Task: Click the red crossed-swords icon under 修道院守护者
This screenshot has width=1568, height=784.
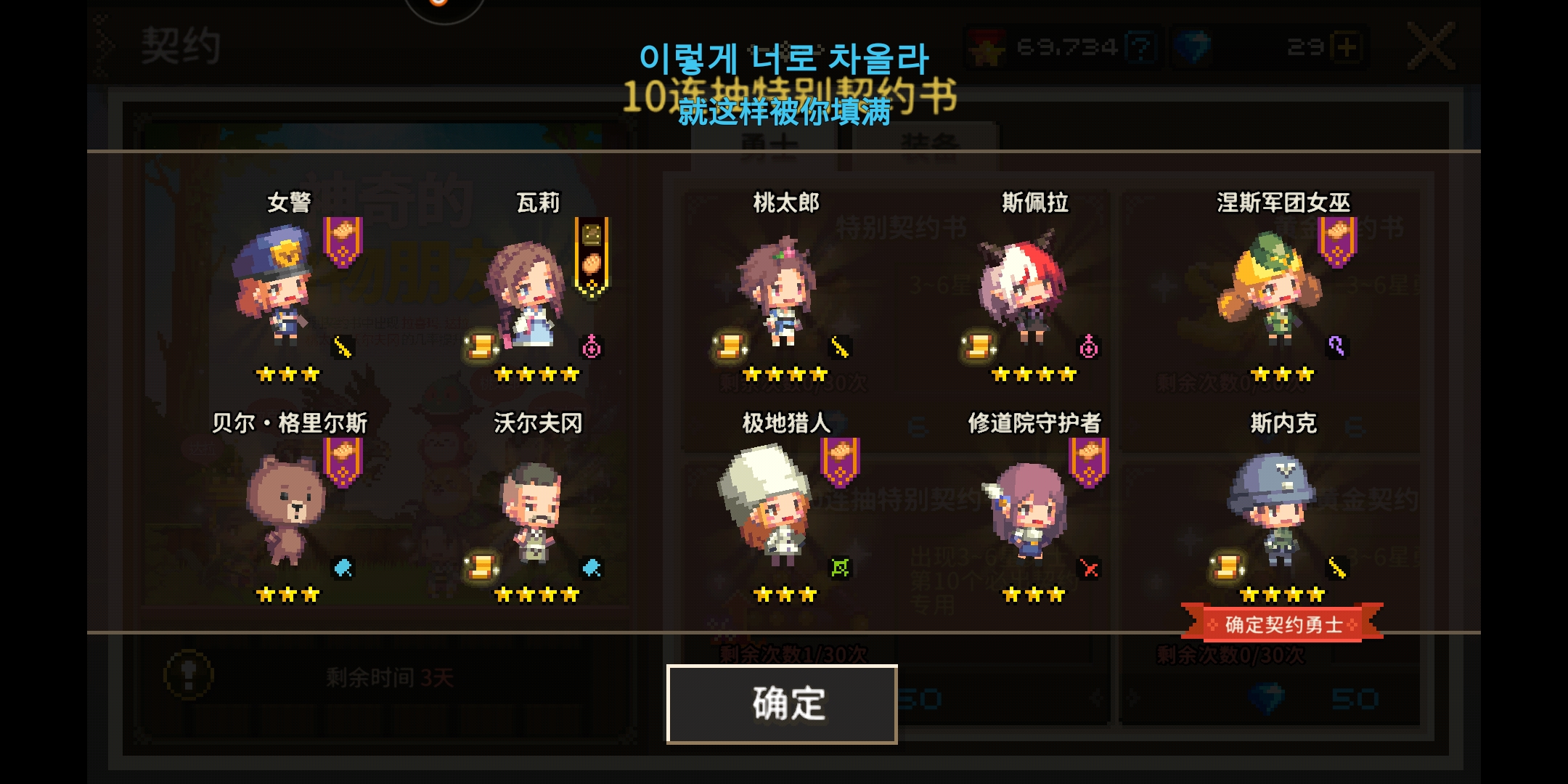Action: (1089, 568)
